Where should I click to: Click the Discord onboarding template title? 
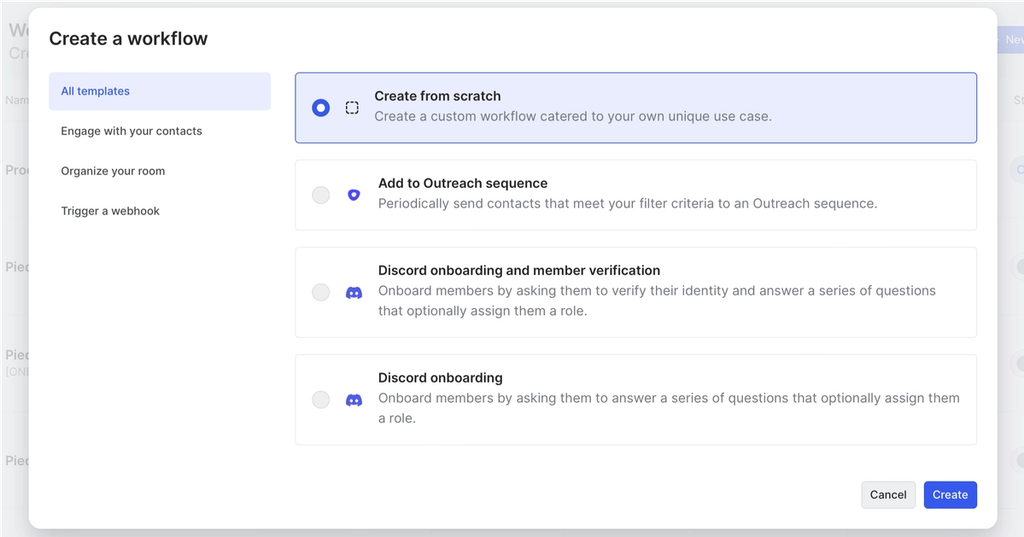(x=440, y=378)
